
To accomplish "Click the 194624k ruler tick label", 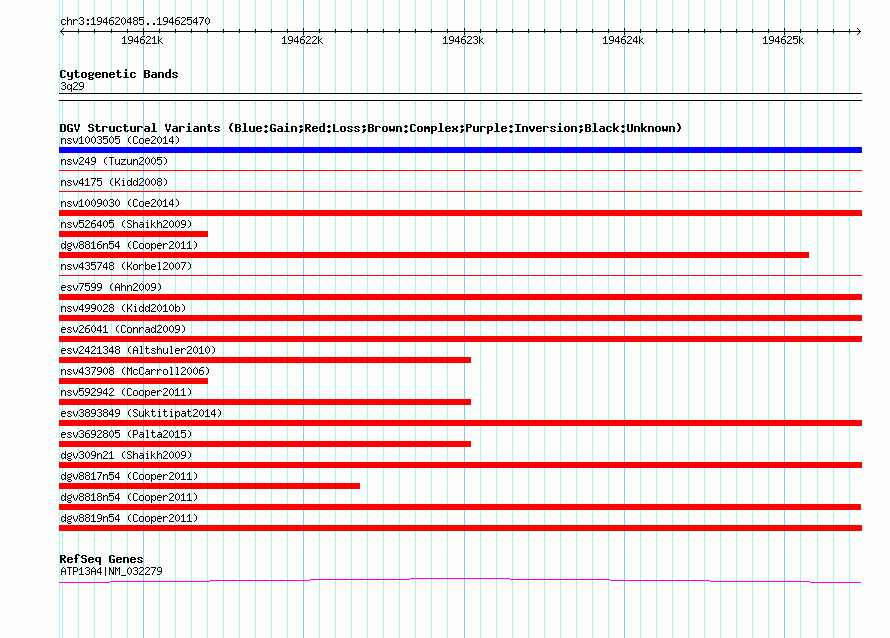I will click(623, 40).
